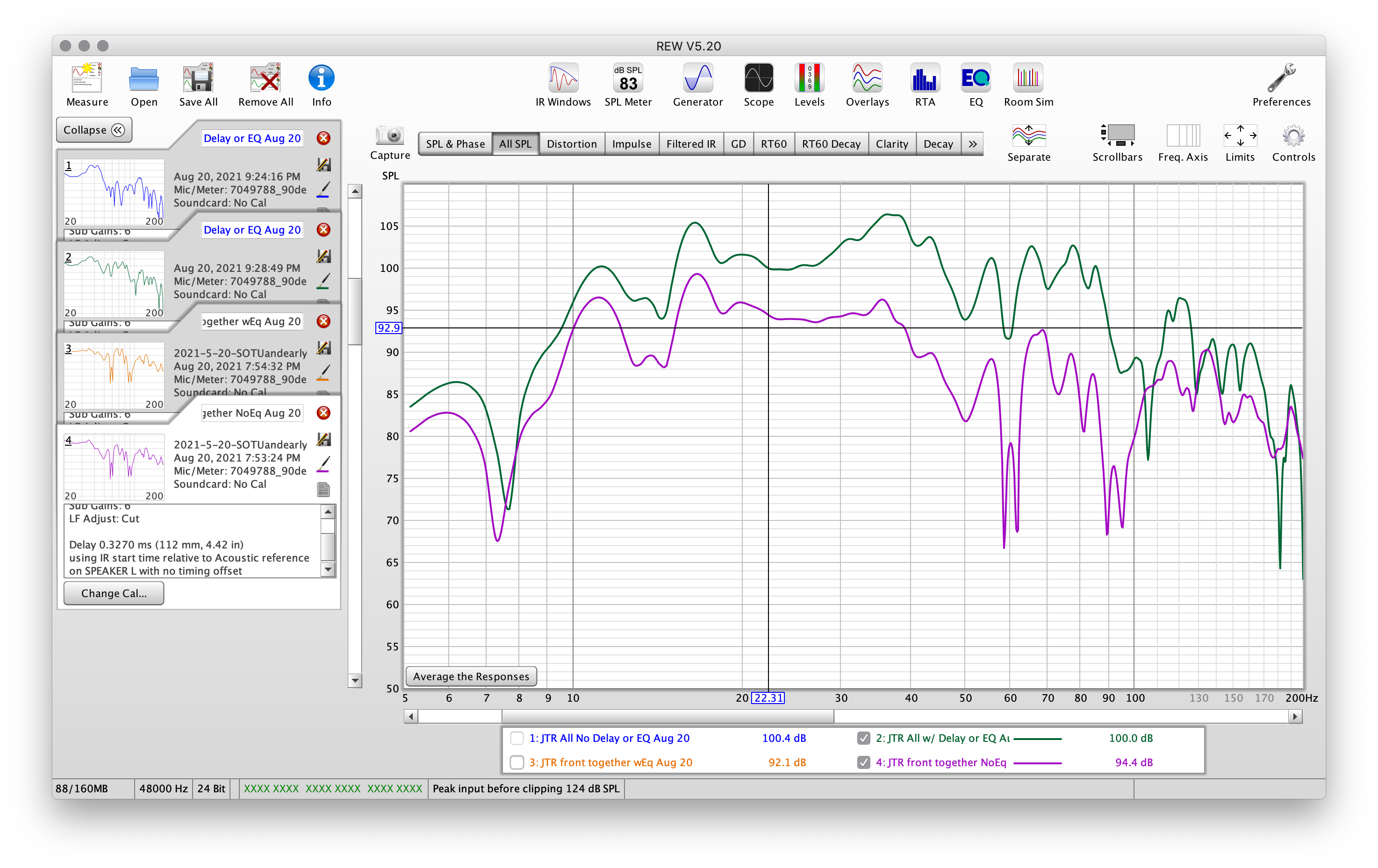Click Change Cal... button
This screenshot has height=868, width=1378.
[x=114, y=593]
